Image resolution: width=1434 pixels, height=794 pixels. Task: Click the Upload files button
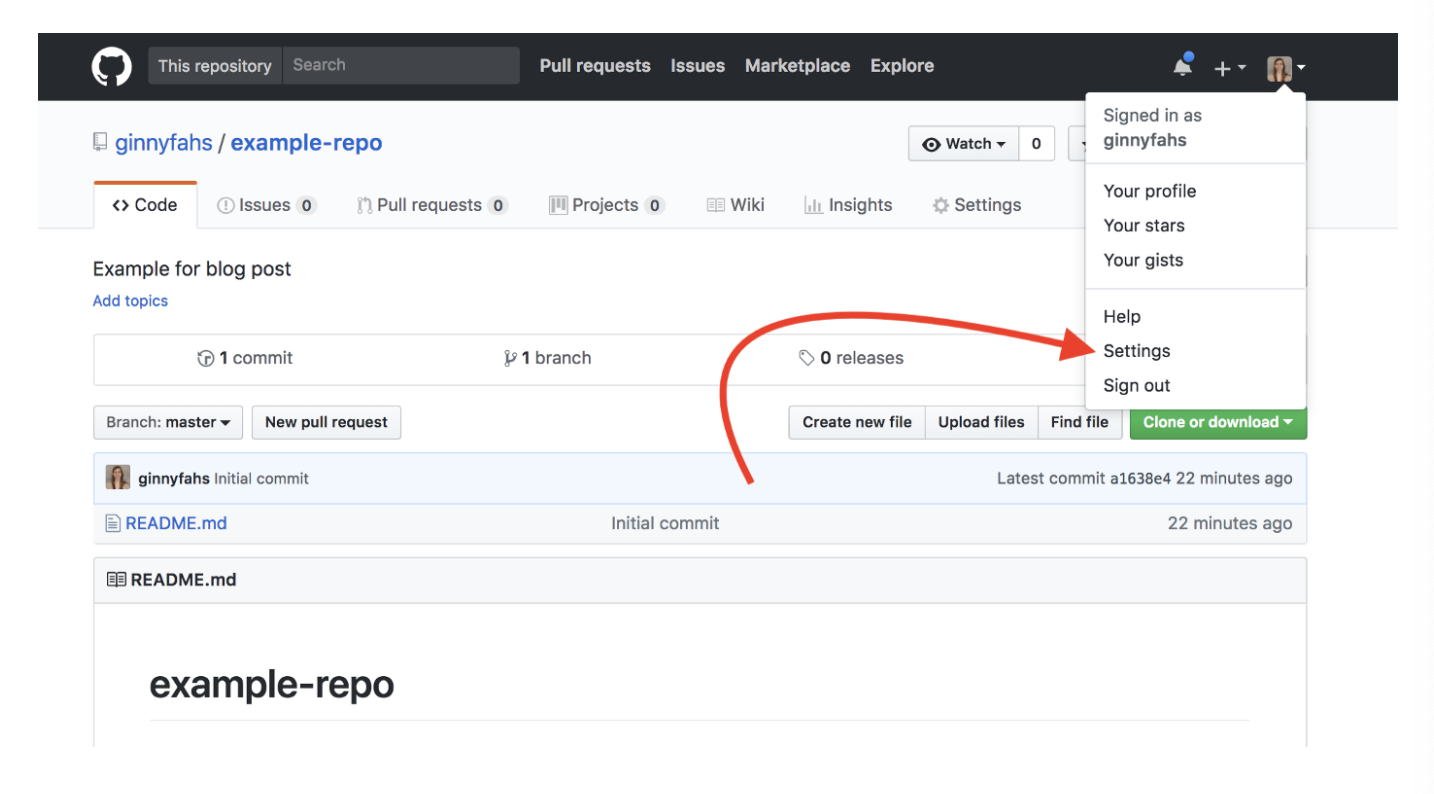pos(981,422)
